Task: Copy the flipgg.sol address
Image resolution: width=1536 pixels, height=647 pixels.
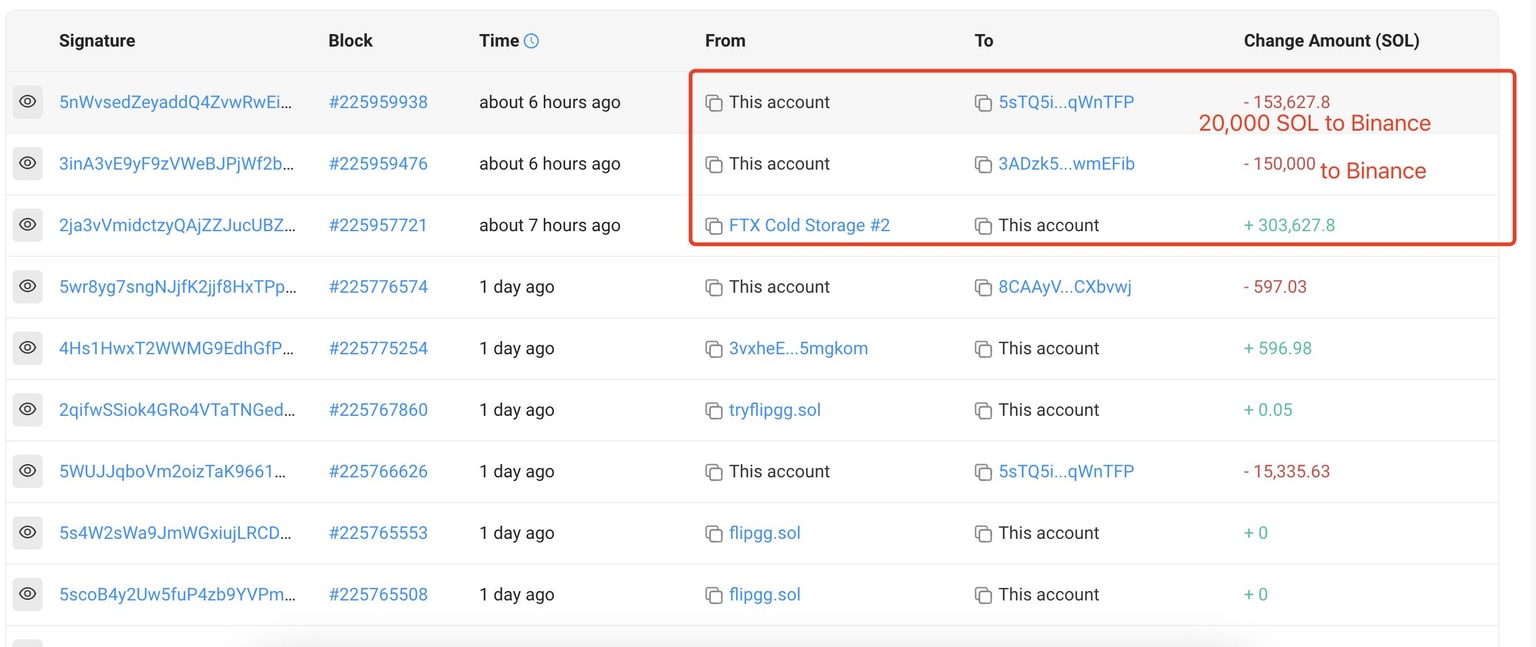Action: point(713,533)
